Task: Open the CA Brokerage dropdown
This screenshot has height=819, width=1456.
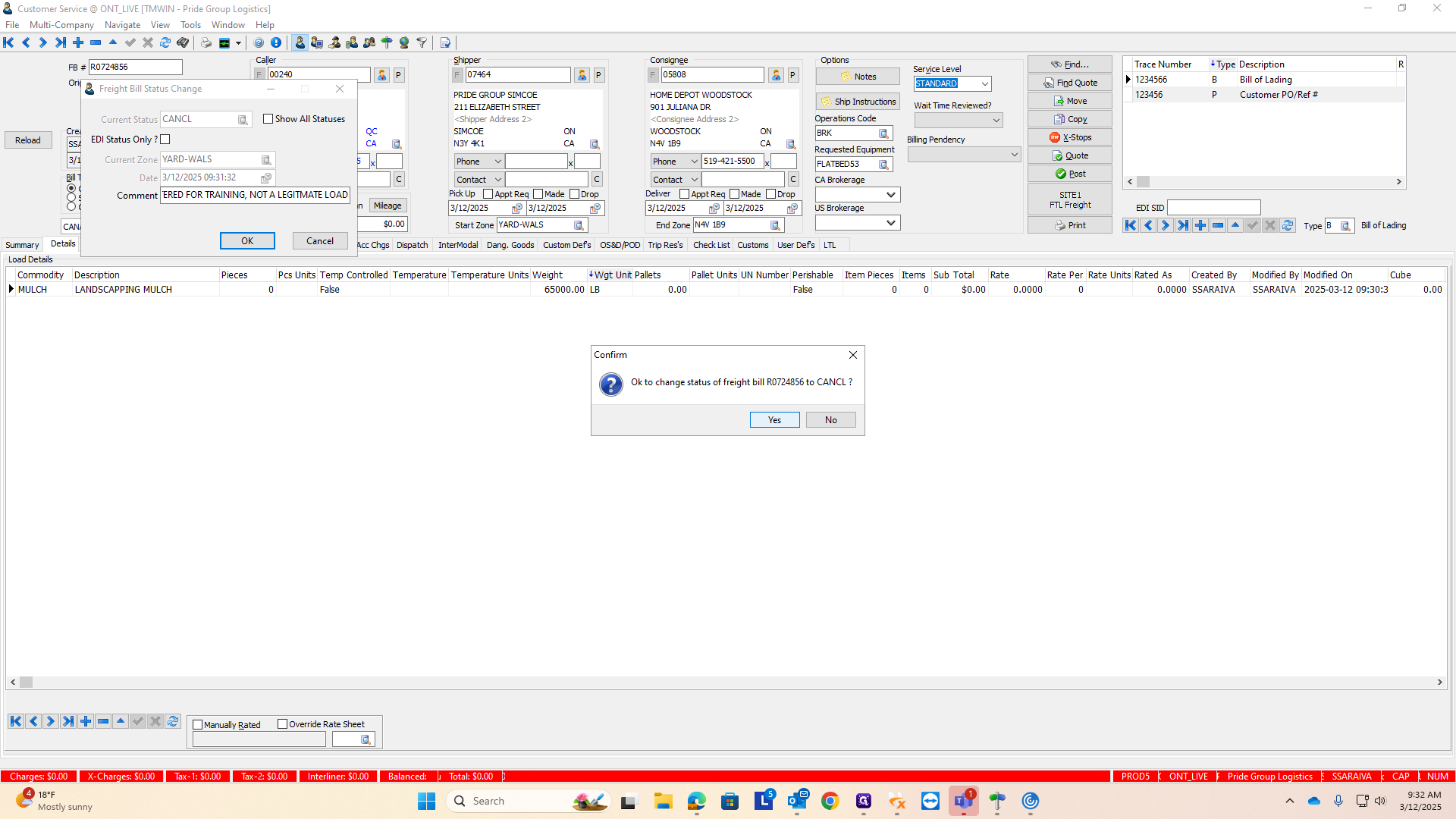Action: pyautogui.click(x=890, y=195)
